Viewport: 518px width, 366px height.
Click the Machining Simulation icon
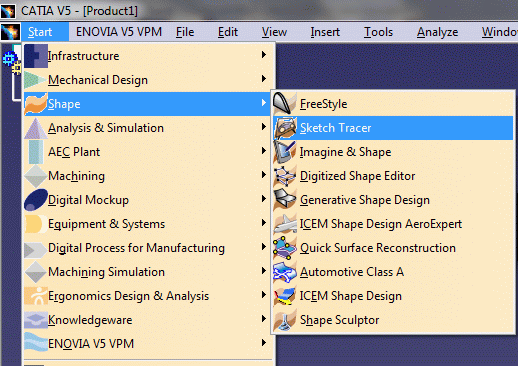[x=35, y=272]
